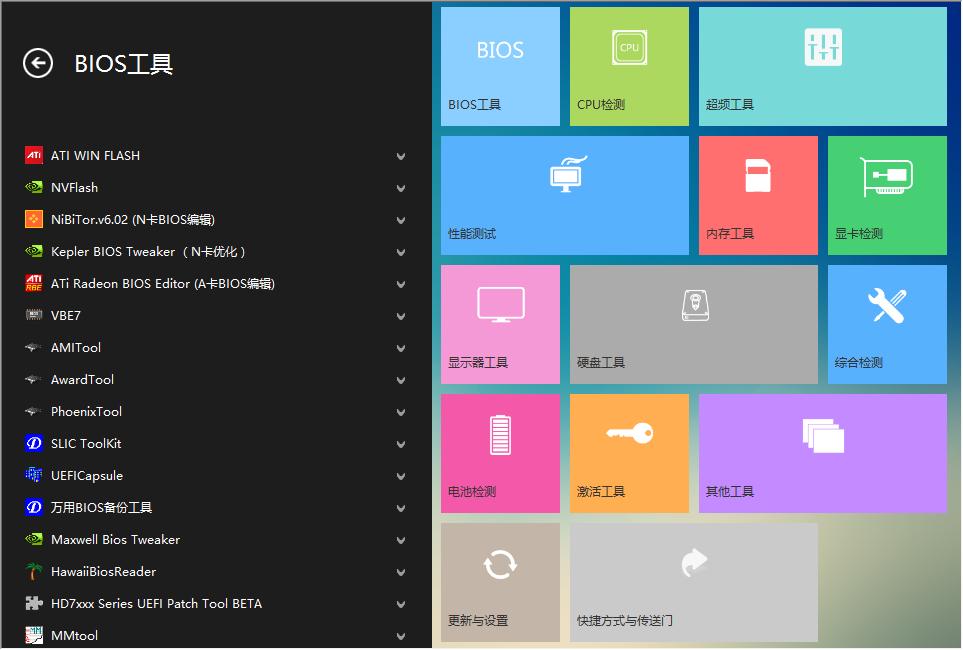This screenshot has height=650, width=963.
Task: Click the VBE7 chip icon
Action: 34,315
